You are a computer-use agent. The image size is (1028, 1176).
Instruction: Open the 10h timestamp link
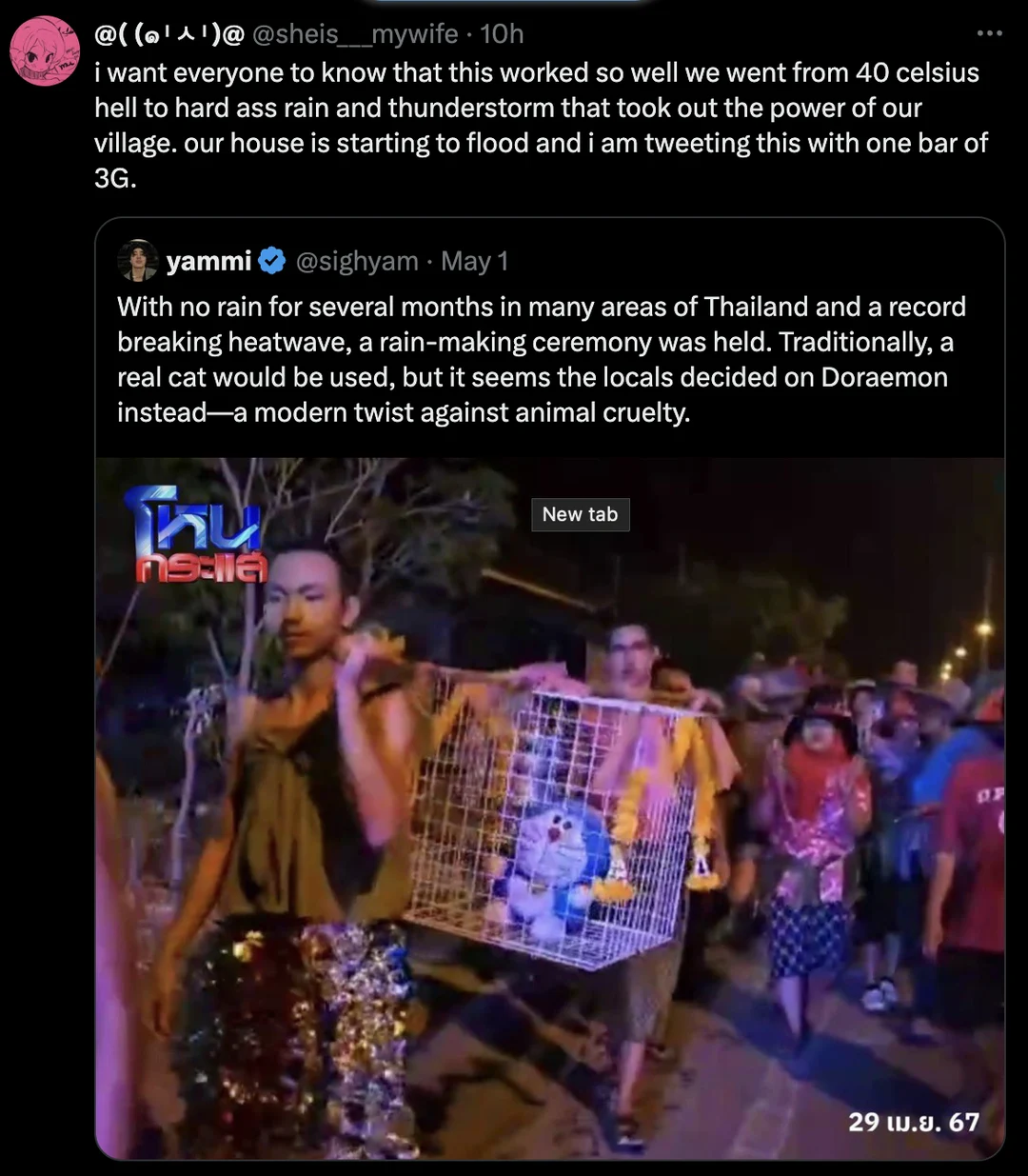point(502,34)
